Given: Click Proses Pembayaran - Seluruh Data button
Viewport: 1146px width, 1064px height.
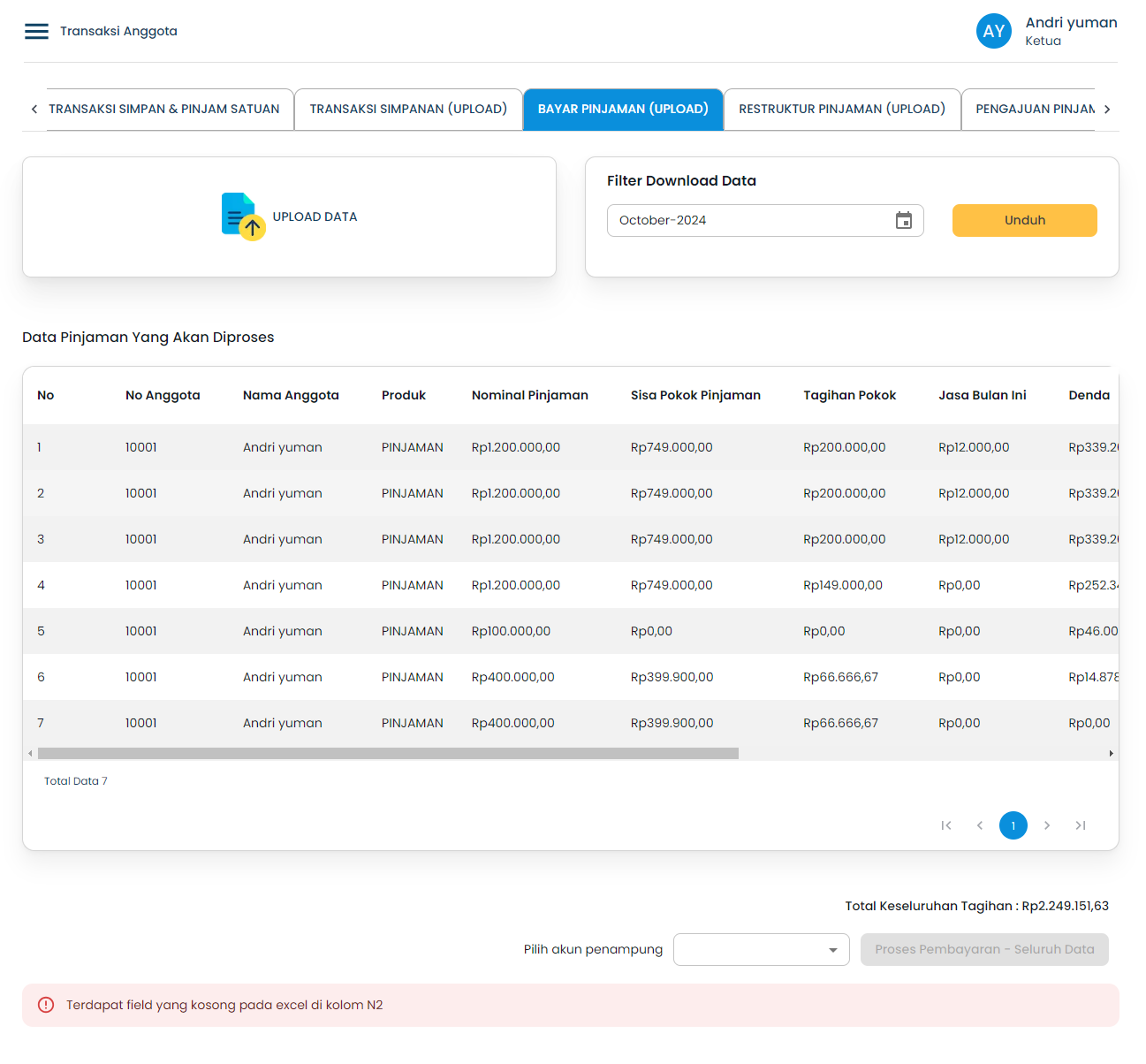Looking at the screenshot, I should click(x=983, y=950).
